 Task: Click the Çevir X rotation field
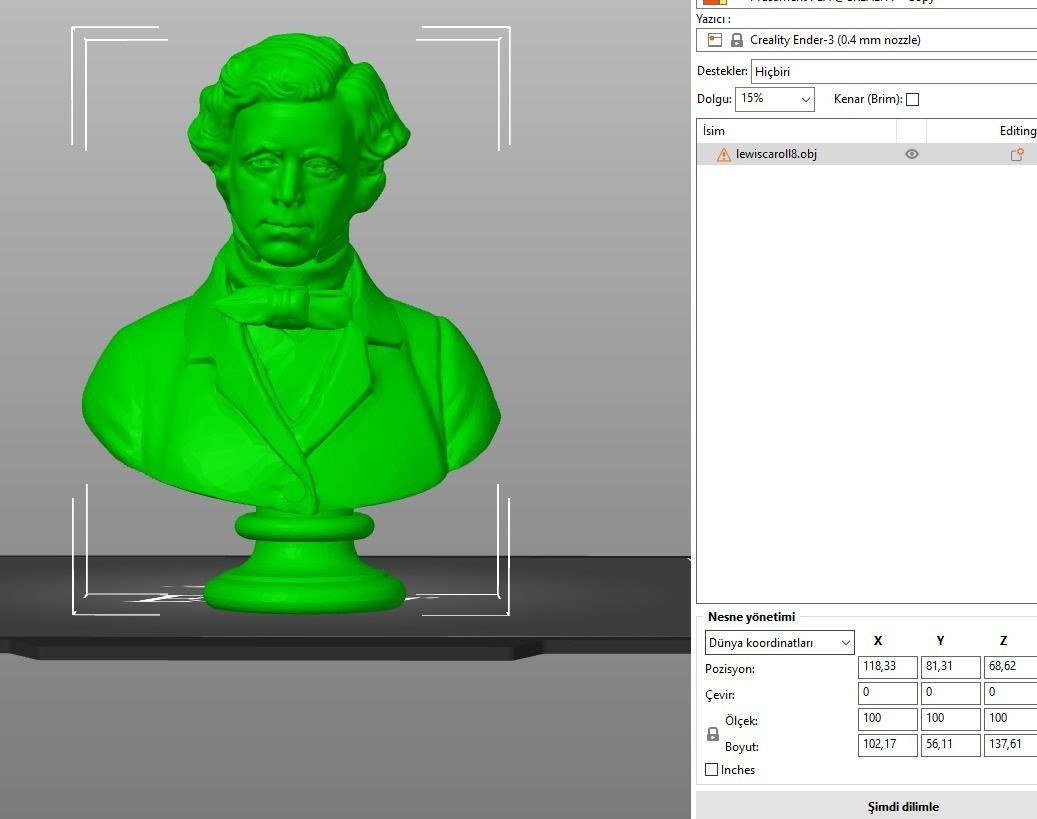[888, 693]
